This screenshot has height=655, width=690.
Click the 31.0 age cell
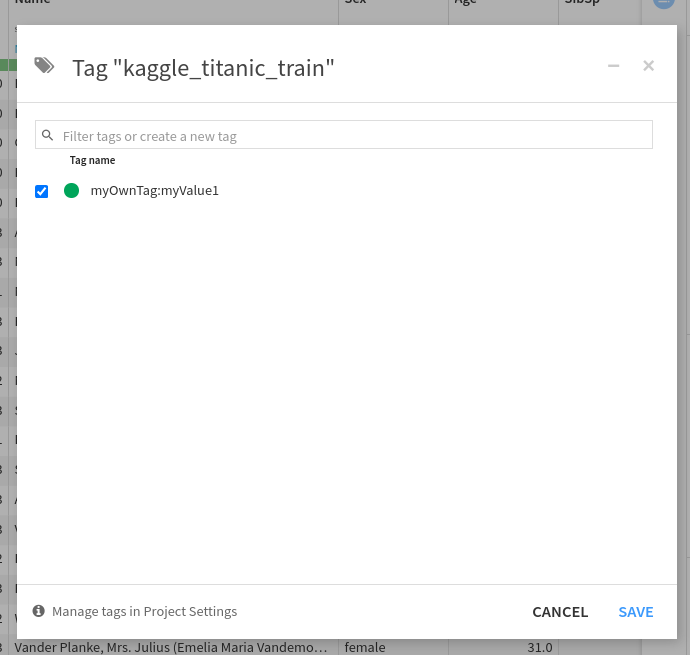pyautogui.click(x=539, y=647)
